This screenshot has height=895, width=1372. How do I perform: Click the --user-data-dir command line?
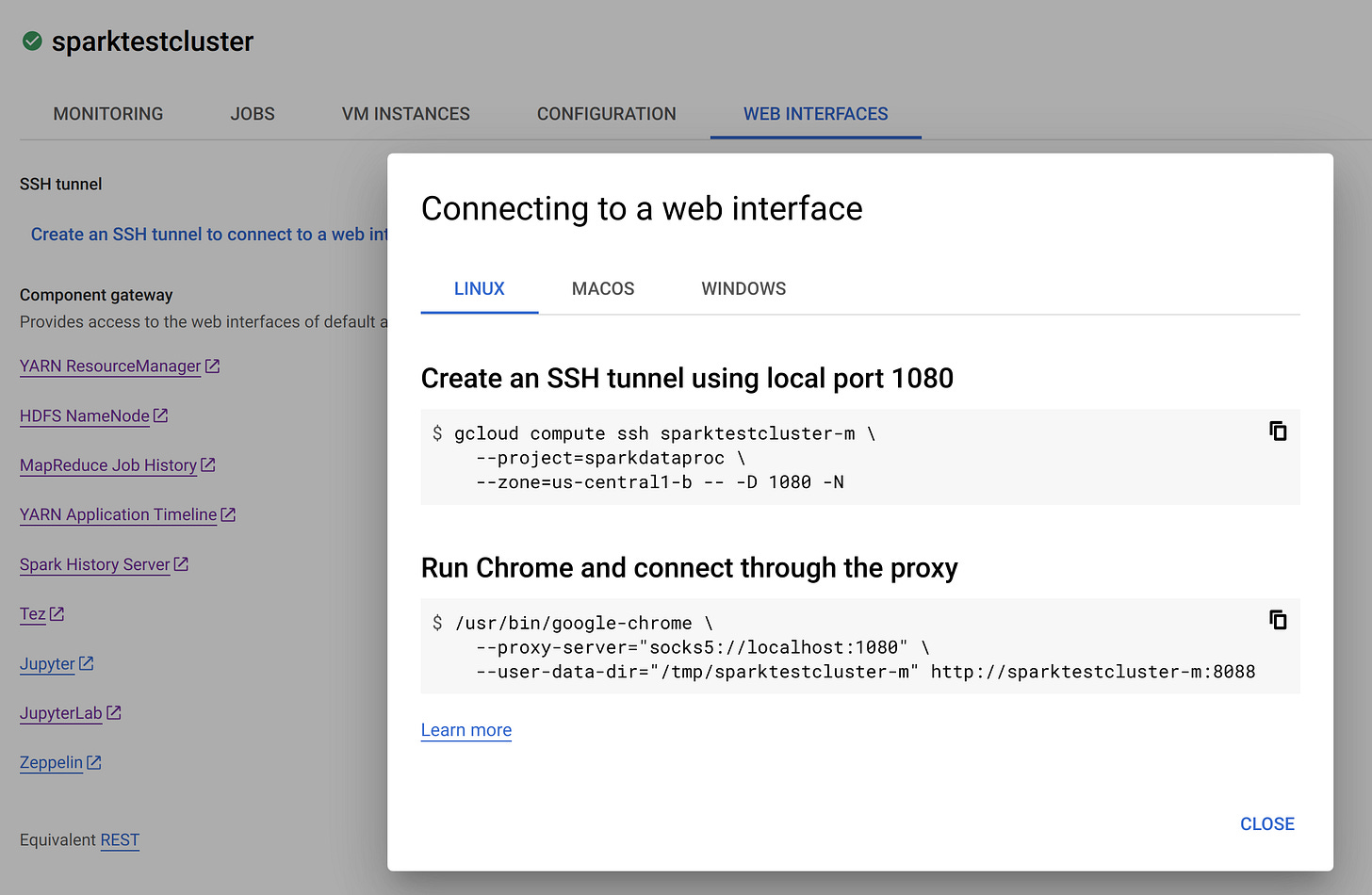[866, 672]
